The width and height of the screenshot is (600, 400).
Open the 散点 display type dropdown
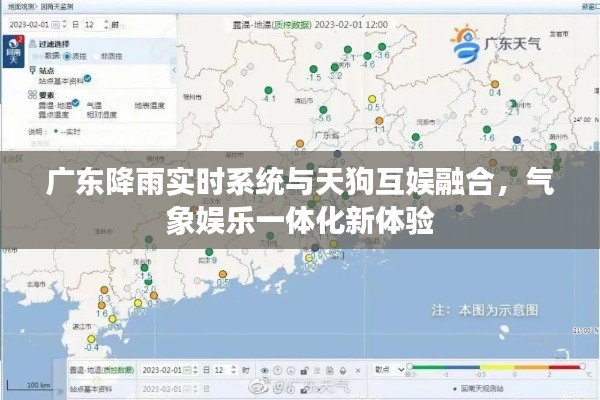click(x=390, y=370)
